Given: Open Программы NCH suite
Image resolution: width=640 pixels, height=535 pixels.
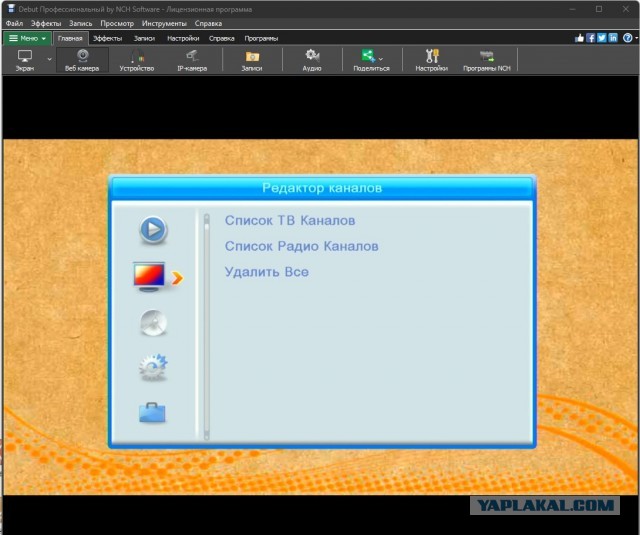Looking at the screenshot, I should click(487, 60).
